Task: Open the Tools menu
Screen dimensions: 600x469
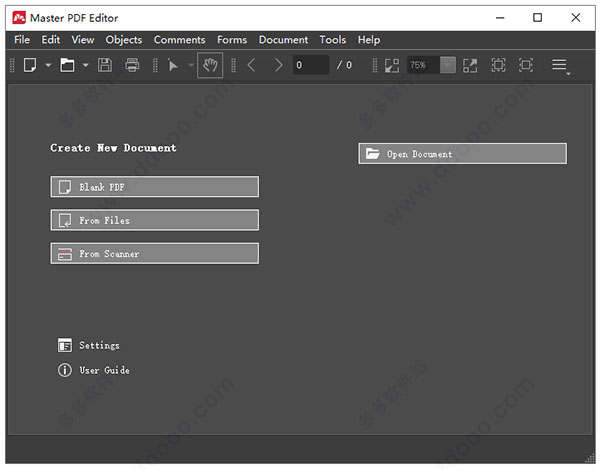Action: pos(333,40)
